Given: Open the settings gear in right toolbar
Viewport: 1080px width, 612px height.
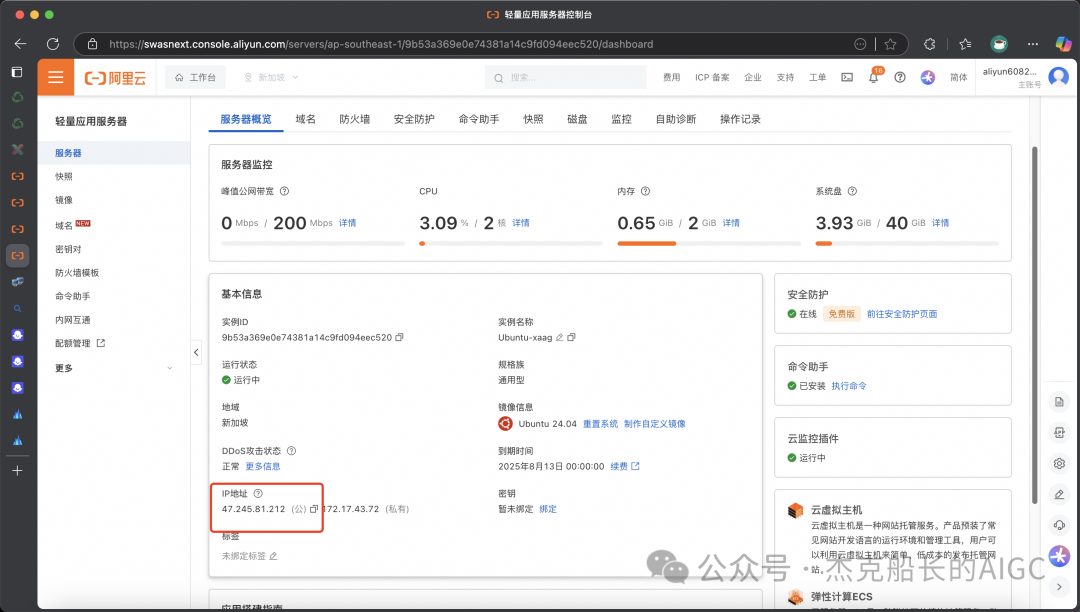Looking at the screenshot, I should (1059, 463).
